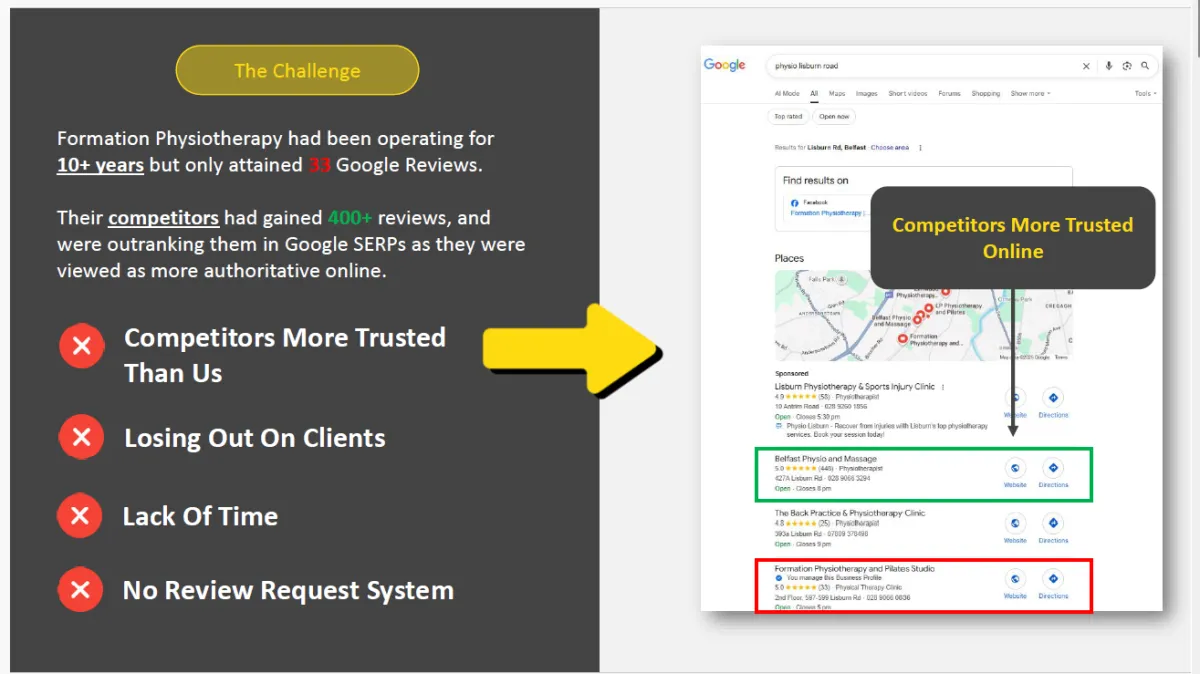Open Website icon for Formation Physiotherapy and Pilates Studio
Screen dimensions: 1200x674
[x=1015, y=579]
